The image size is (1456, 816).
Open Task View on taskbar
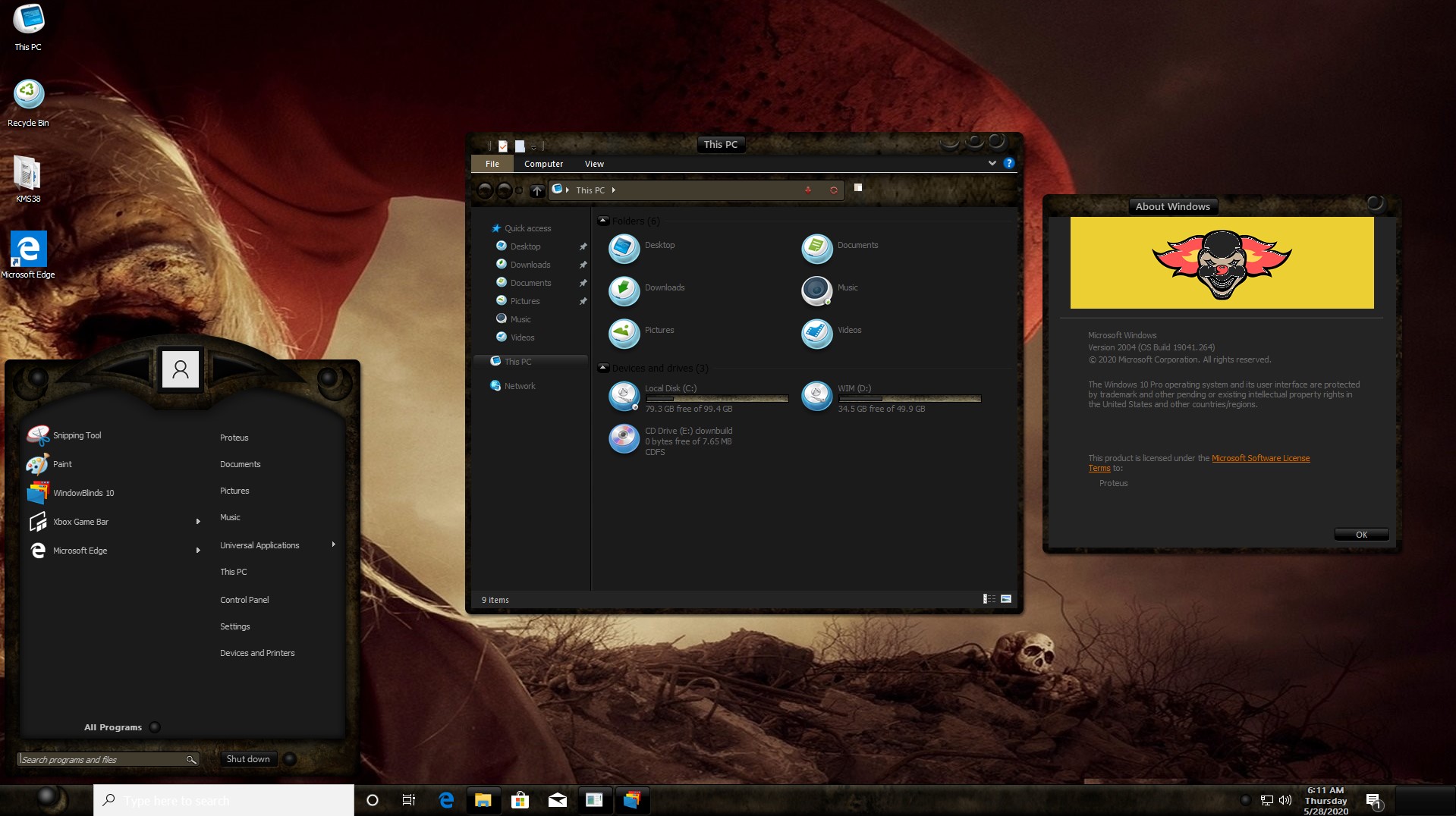[409, 800]
